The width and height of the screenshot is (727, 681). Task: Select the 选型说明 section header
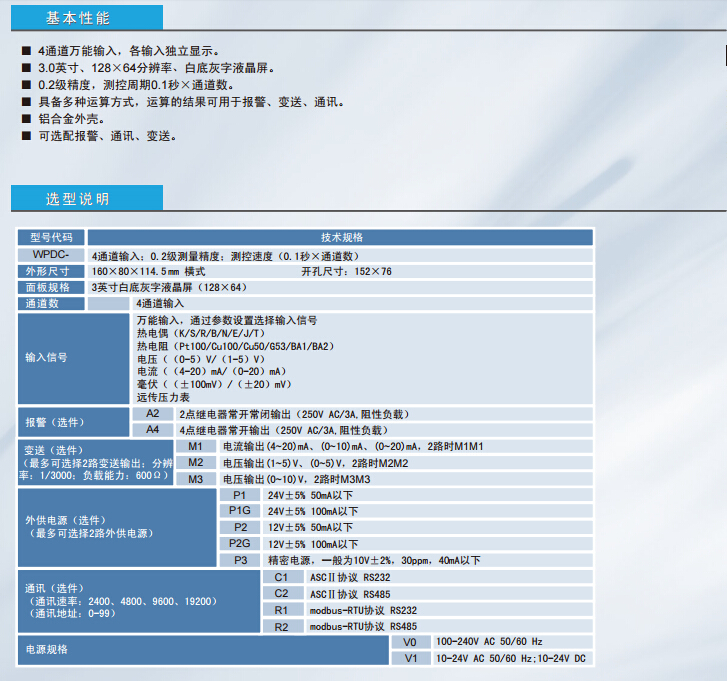(78, 199)
